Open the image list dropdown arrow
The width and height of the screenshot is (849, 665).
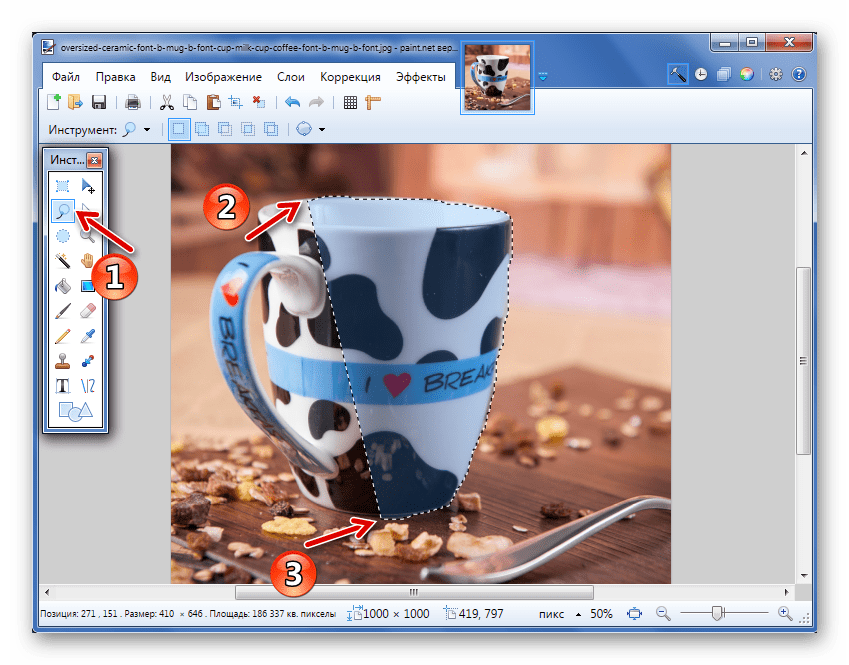coord(543,76)
